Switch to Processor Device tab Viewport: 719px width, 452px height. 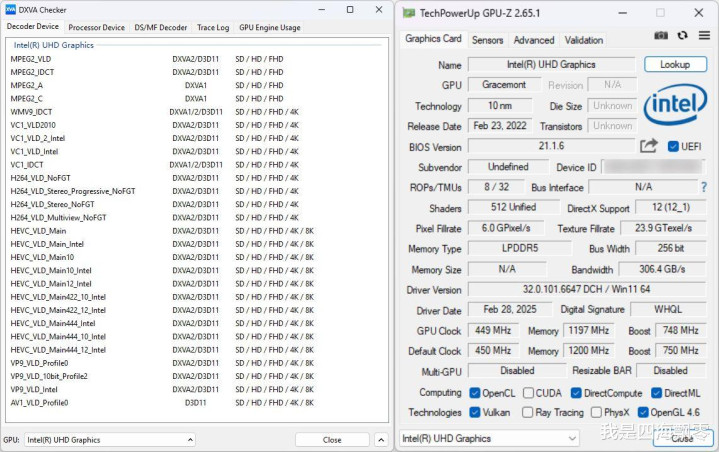[96, 28]
